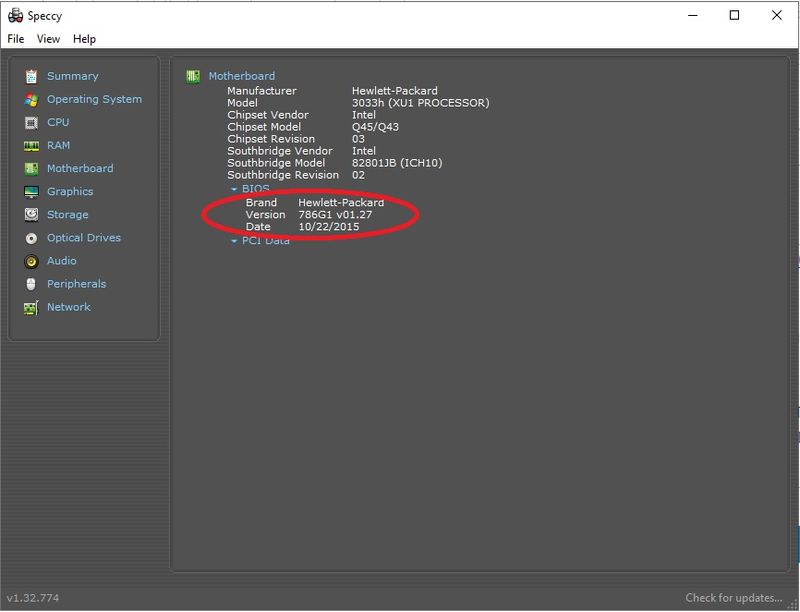Viewport: 800px width, 612px height.
Task: Click the Optical Drives disc icon
Action: [x=31, y=238]
